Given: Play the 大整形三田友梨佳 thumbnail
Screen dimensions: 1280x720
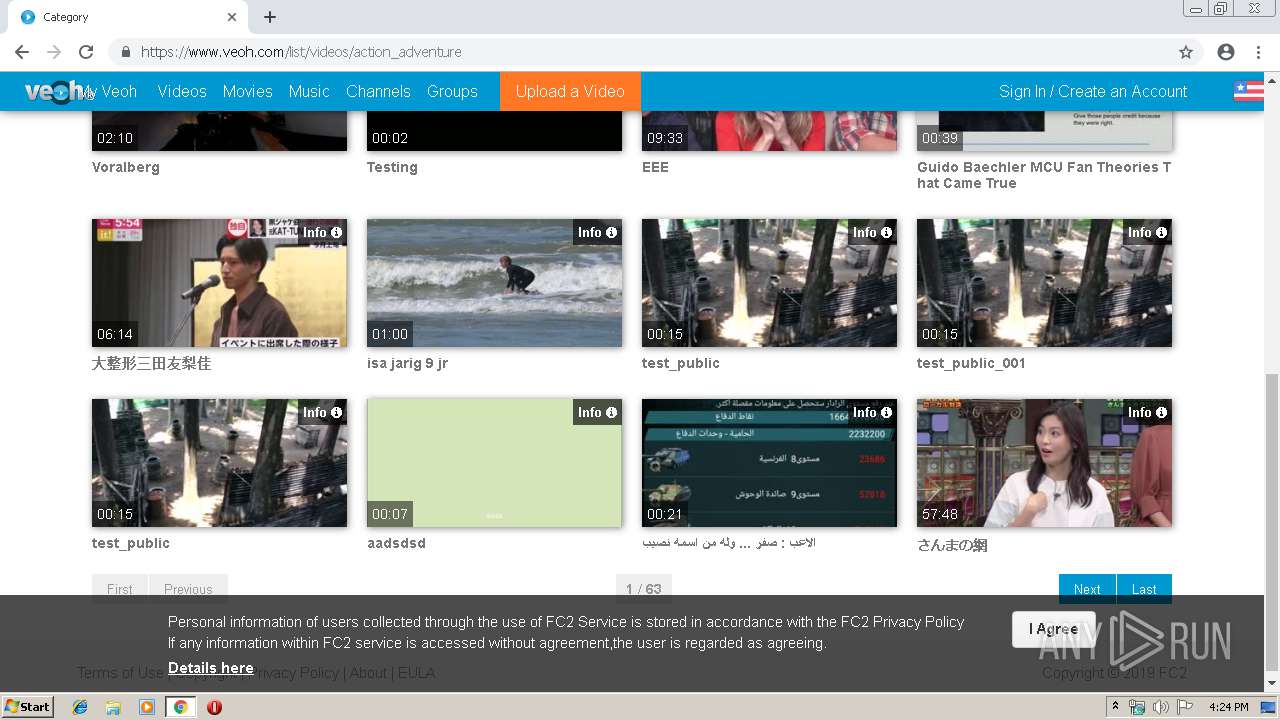Looking at the screenshot, I should 219,283.
